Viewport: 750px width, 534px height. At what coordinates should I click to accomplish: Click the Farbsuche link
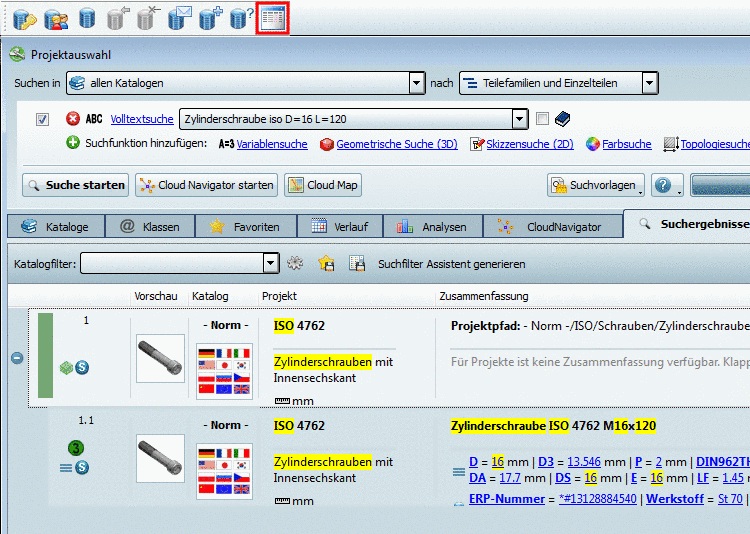tap(627, 144)
